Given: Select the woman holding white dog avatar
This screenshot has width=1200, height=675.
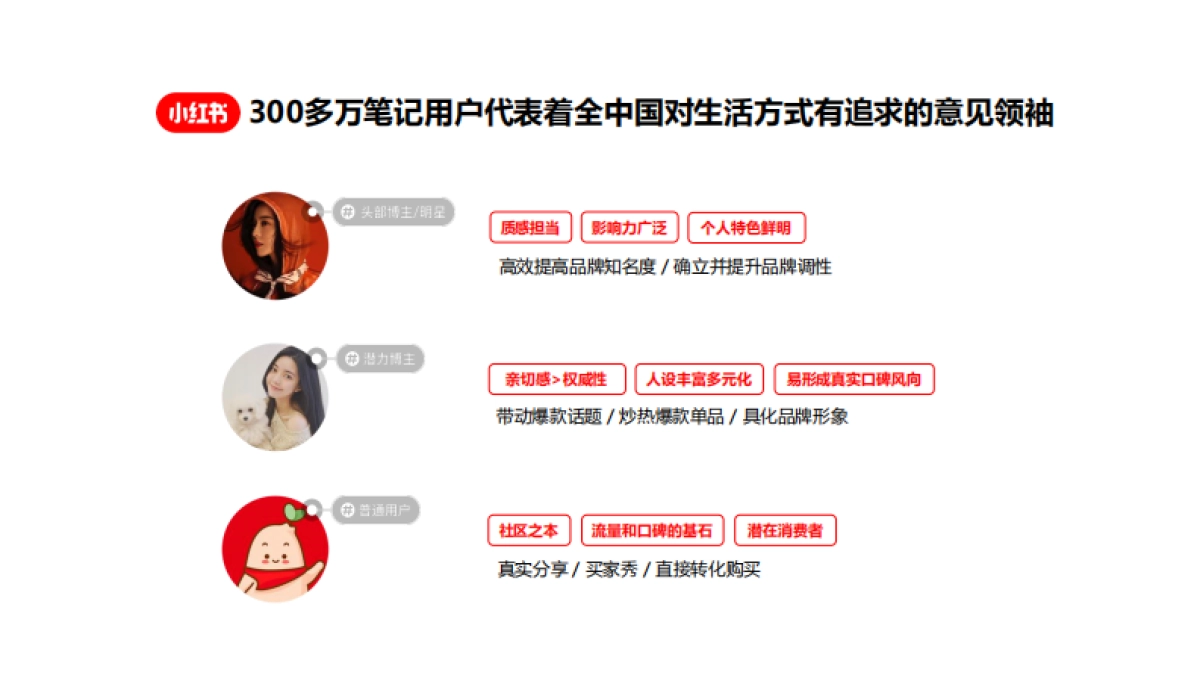Looking at the screenshot, I should pyautogui.click(x=275, y=397).
